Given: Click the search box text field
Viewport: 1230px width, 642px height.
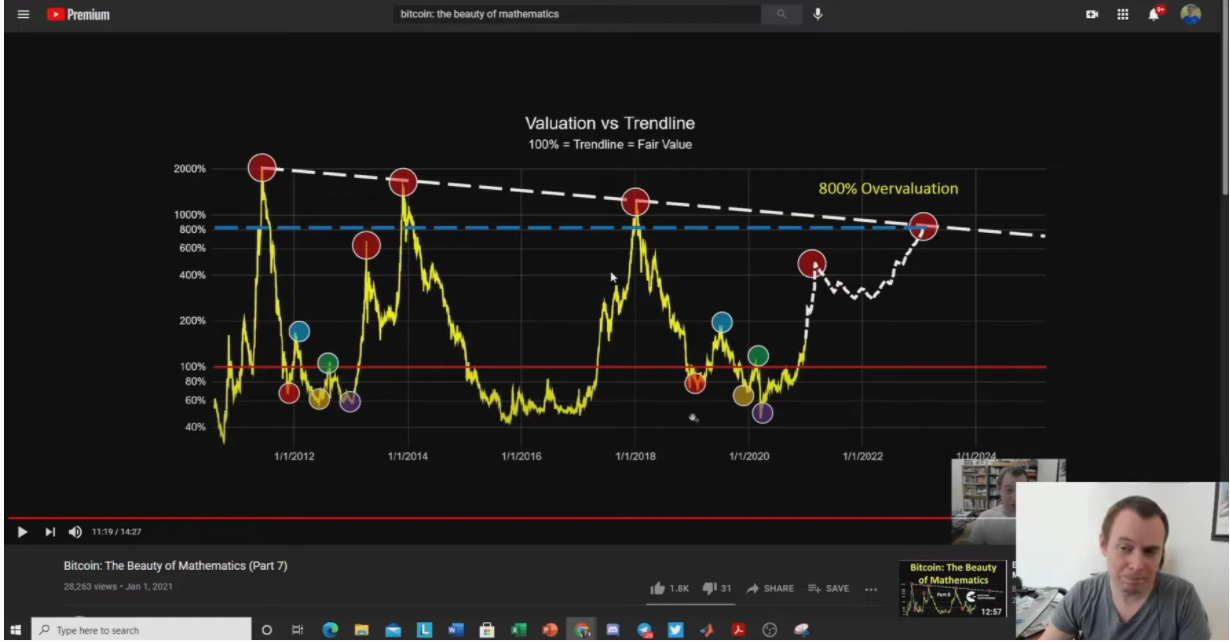Looking at the screenshot, I should (577, 14).
